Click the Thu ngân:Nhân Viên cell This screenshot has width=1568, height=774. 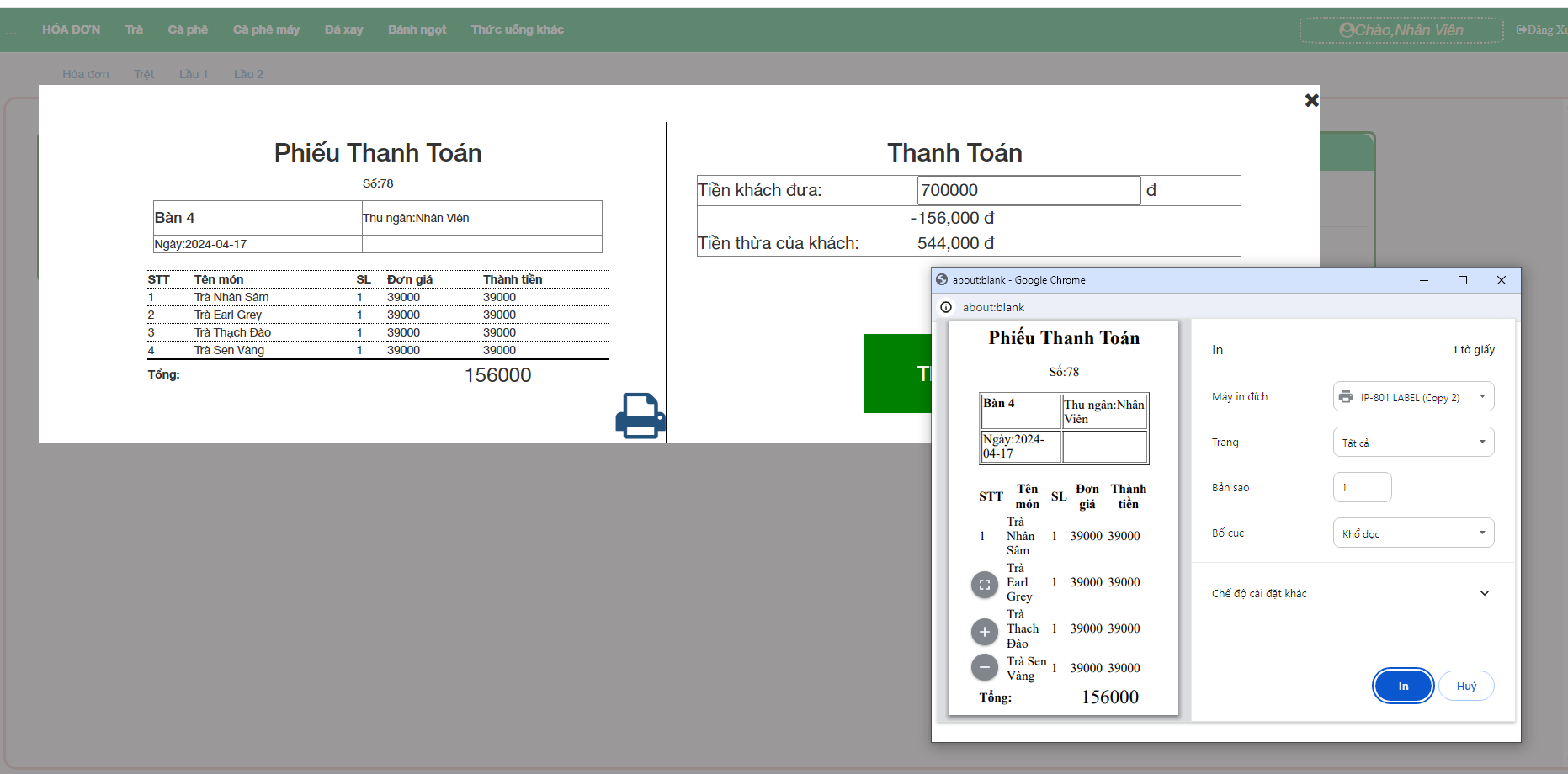point(482,218)
